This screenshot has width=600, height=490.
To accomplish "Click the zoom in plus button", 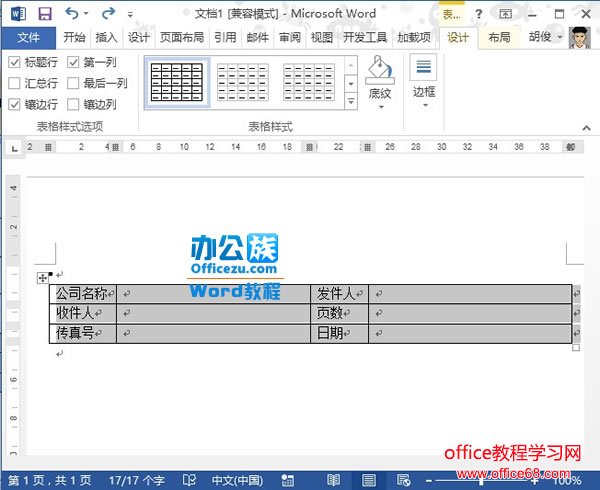I will pos(535,481).
